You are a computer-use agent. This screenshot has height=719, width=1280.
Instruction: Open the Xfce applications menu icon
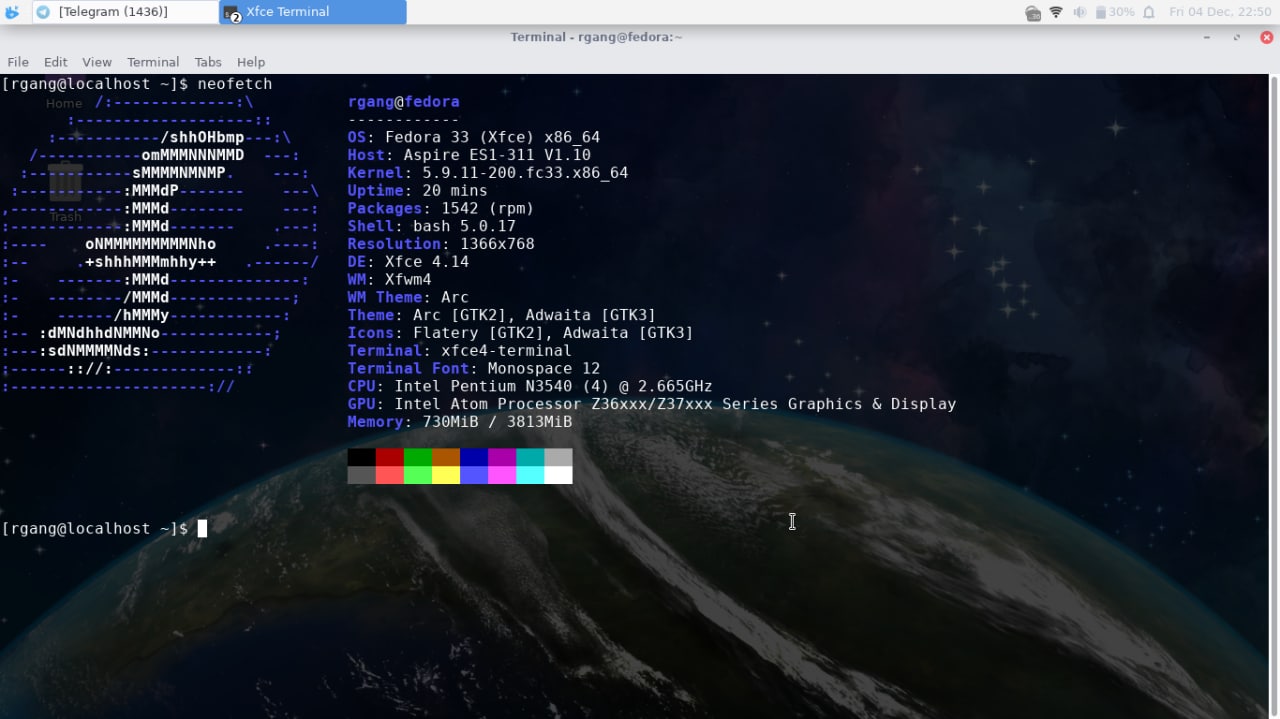(12, 12)
